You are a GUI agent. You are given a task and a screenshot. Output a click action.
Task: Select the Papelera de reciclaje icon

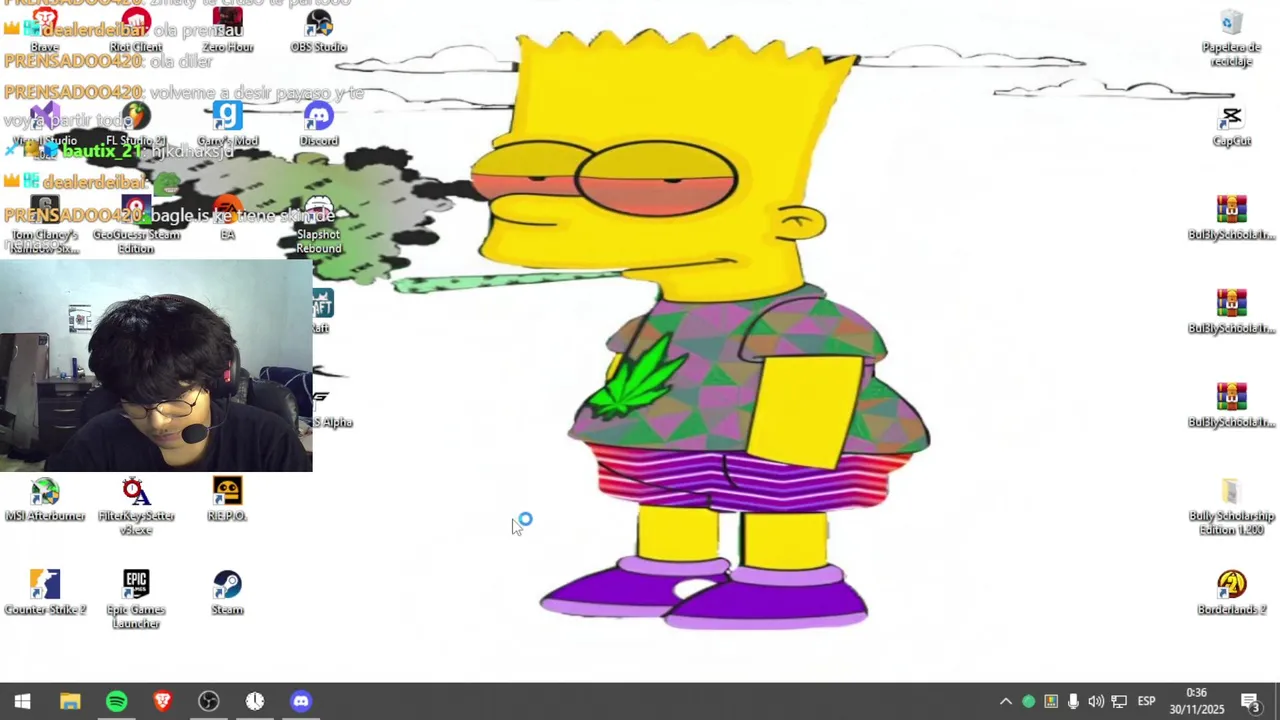(x=1231, y=36)
